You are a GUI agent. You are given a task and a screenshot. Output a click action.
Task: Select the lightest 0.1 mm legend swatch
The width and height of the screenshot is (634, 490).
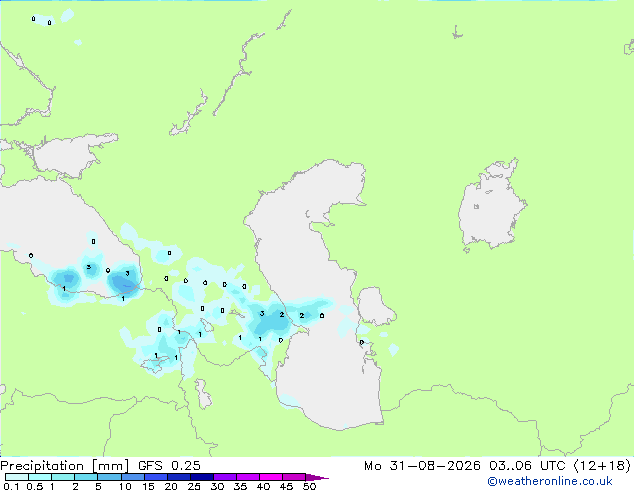(x=17, y=477)
